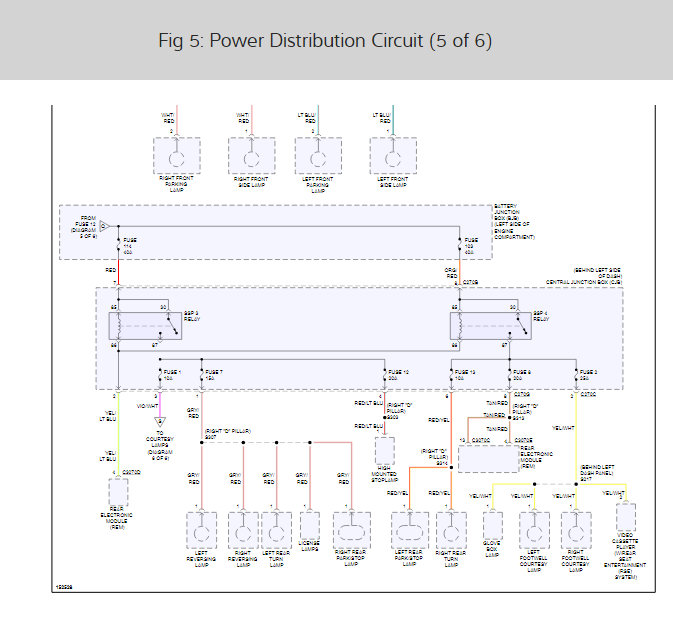This screenshot has height=630, width=673.
Task: Click the "To Courtesy Lamps" arrow connector
Action: tap(160, 421)
